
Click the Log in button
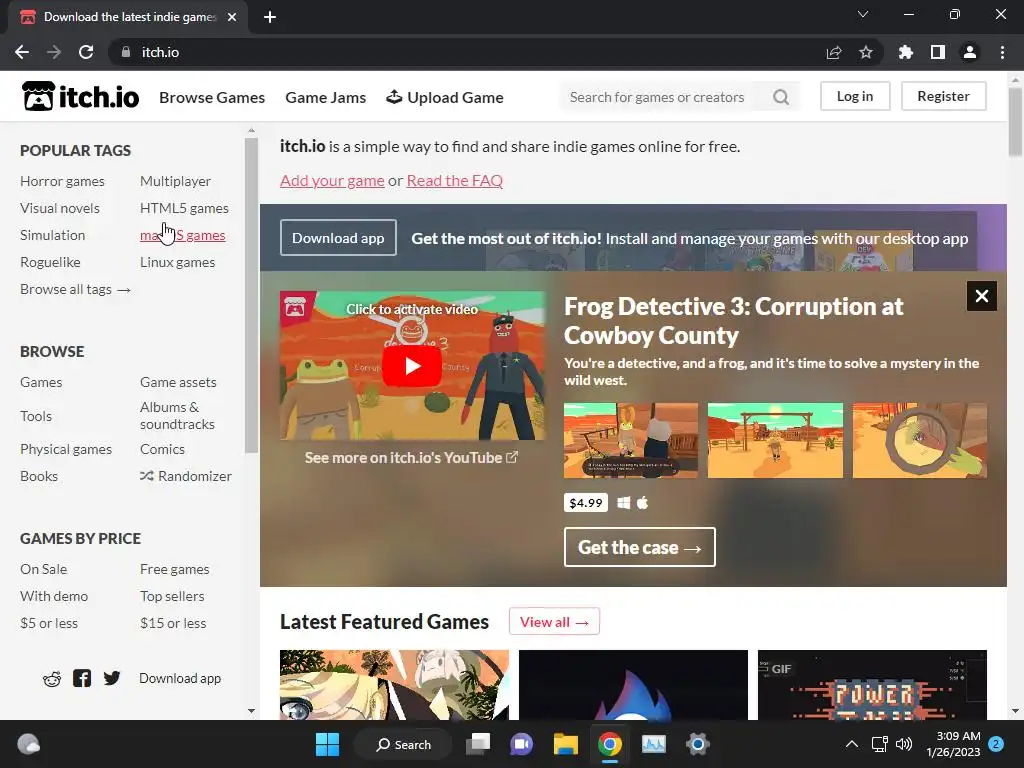pyautogui.click(x=855, y=96)
